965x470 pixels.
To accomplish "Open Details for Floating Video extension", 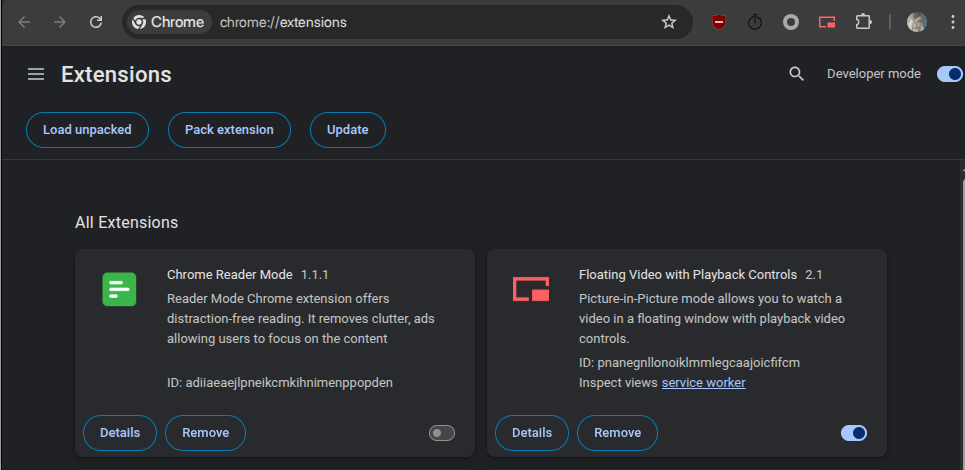I will pos(532,433).
